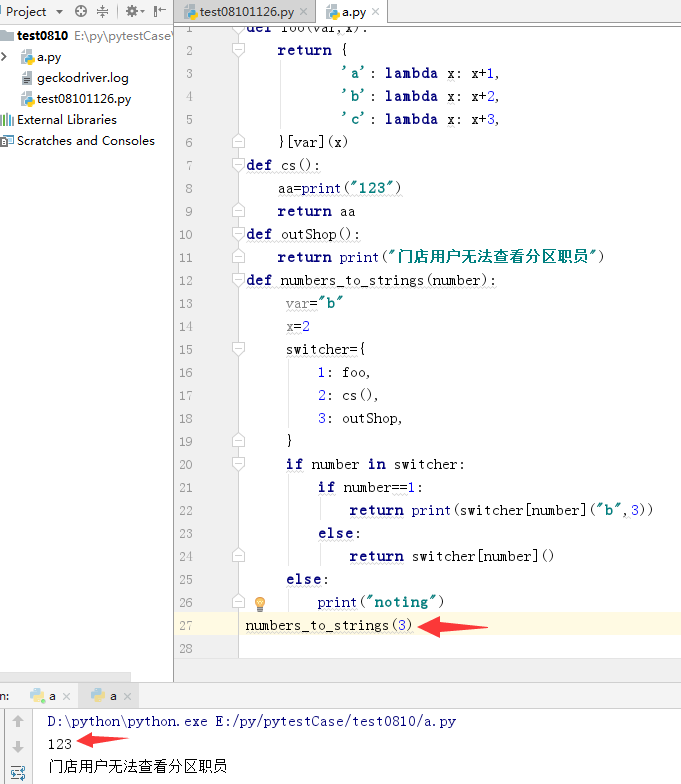Expand the a.py tree node arrow
The height and width of the screenshot is (784, 681).
6,57
